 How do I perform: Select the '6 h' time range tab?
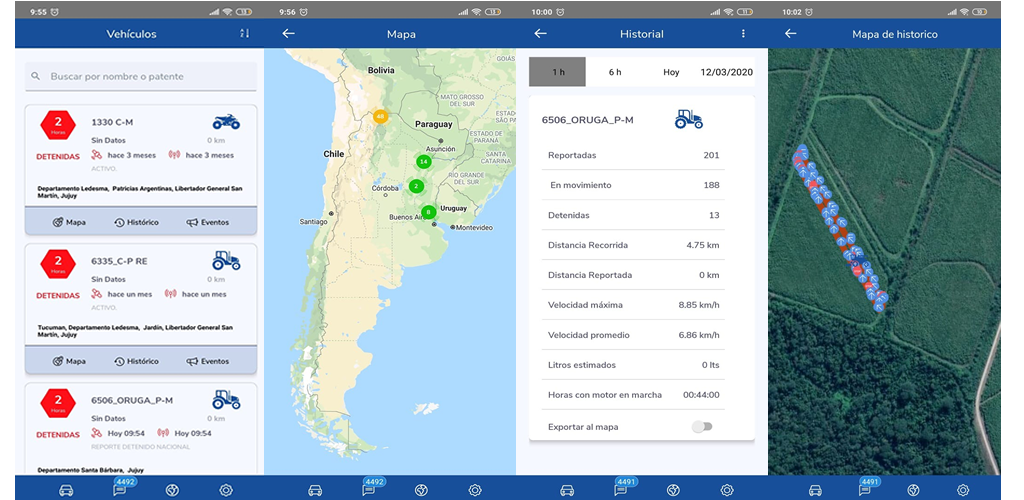pyautogui.click(x=615, y=72)
